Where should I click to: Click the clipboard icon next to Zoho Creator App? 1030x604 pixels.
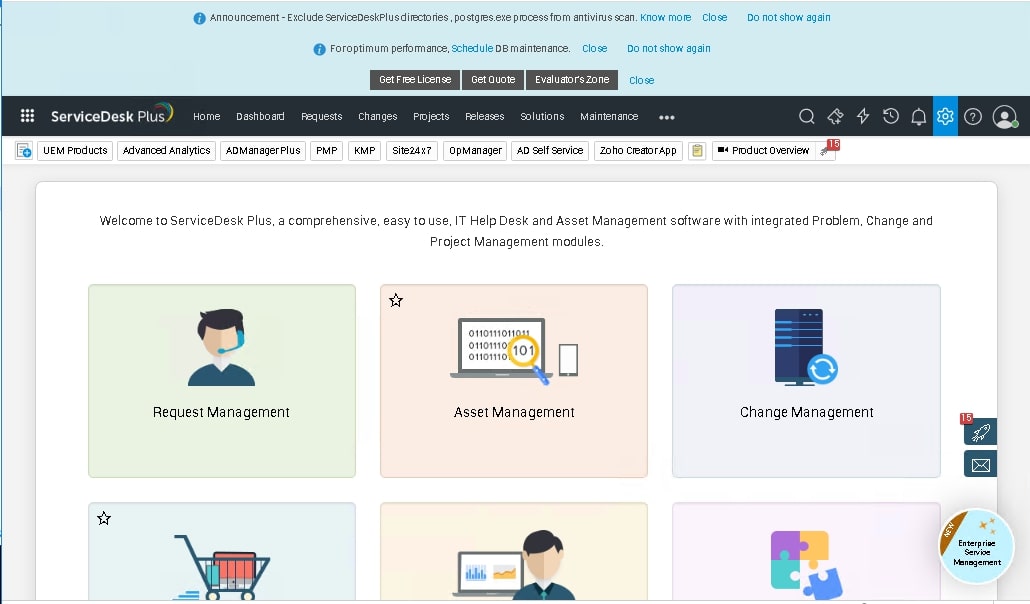(697, 151)
